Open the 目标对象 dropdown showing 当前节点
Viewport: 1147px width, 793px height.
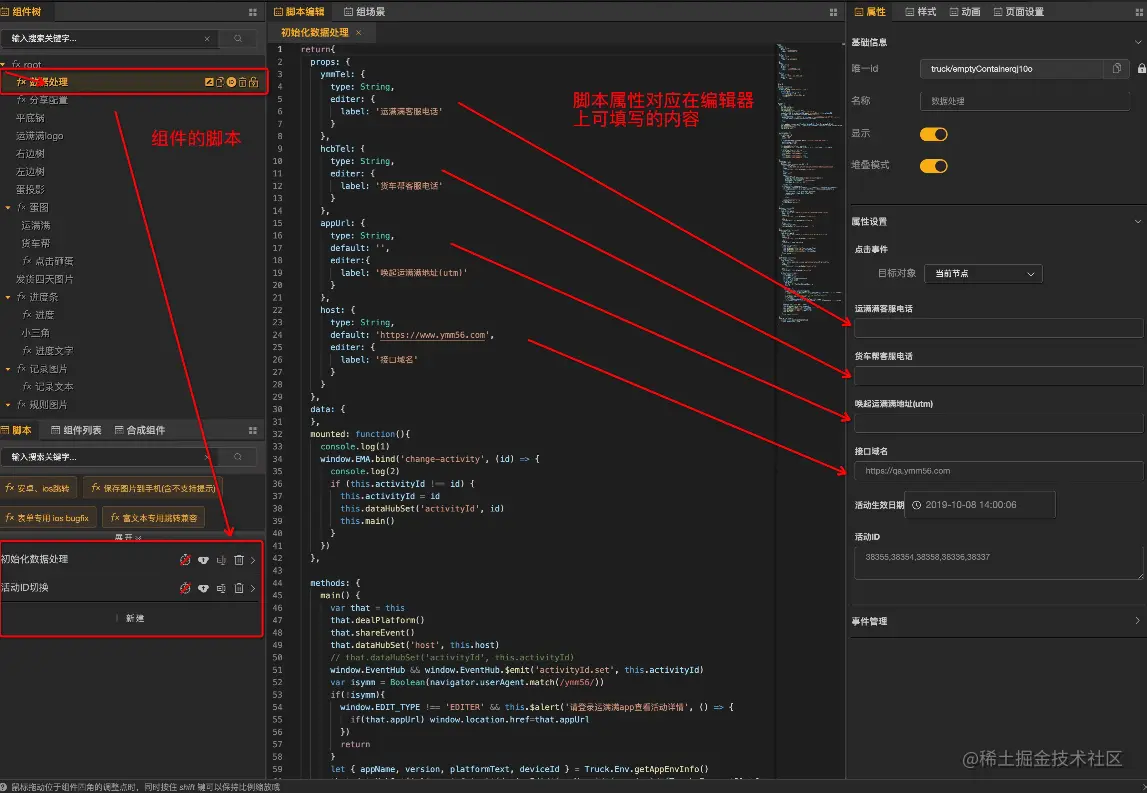tap(983, 274)
